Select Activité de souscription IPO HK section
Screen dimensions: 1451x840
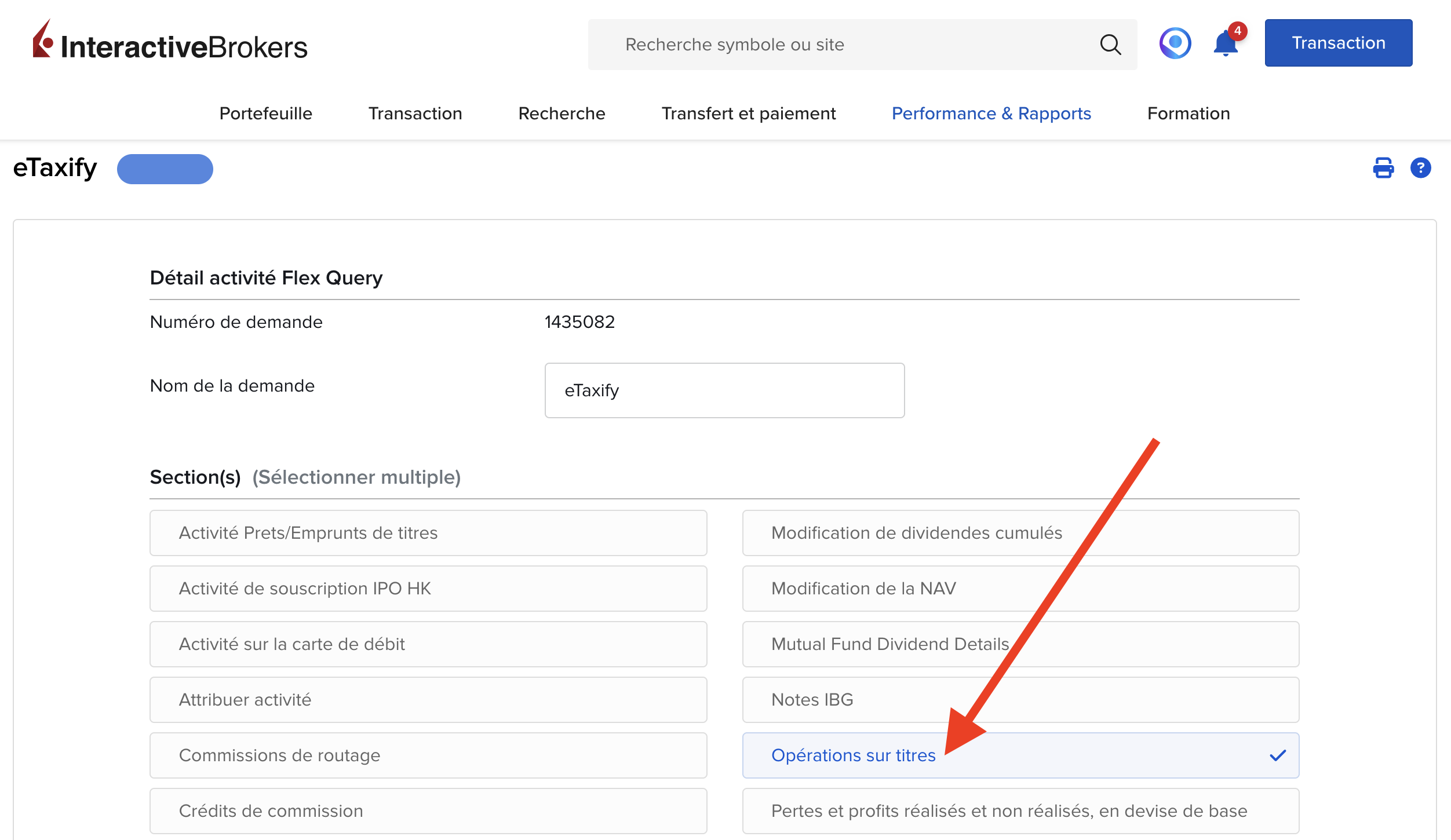coord(428,589)
